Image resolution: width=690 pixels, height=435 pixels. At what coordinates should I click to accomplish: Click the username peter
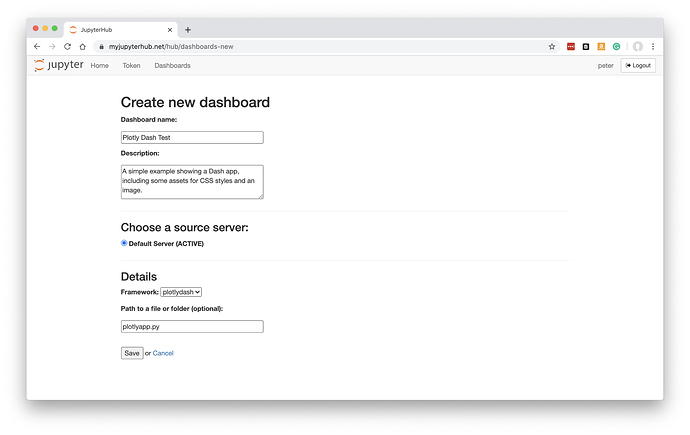[x=606, y=66]
